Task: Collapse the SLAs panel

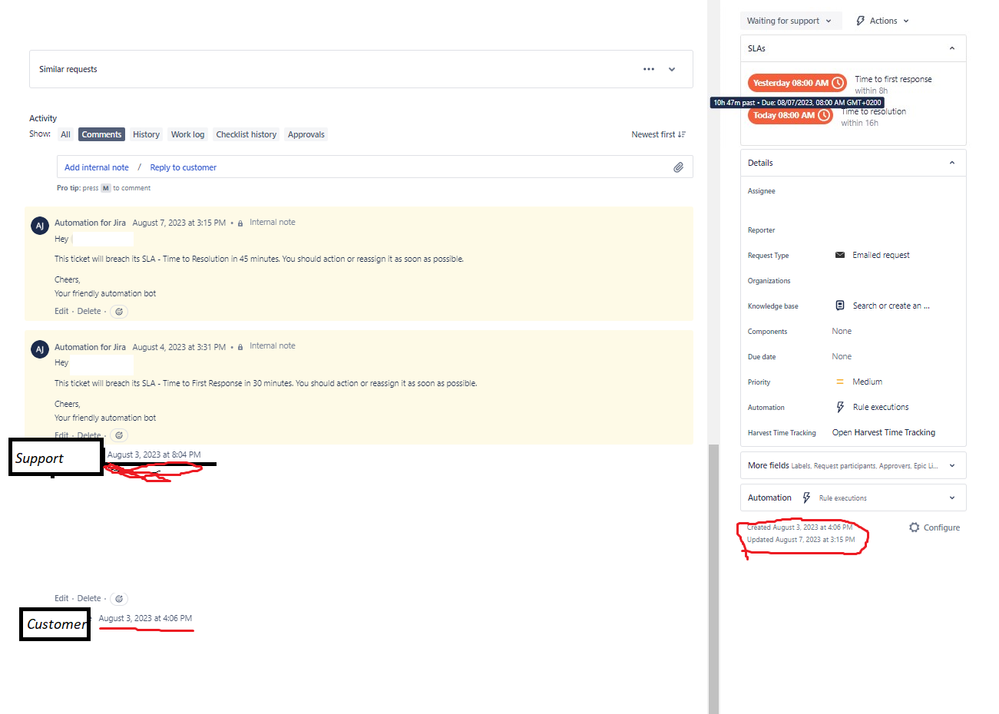Action: point(952,48)
